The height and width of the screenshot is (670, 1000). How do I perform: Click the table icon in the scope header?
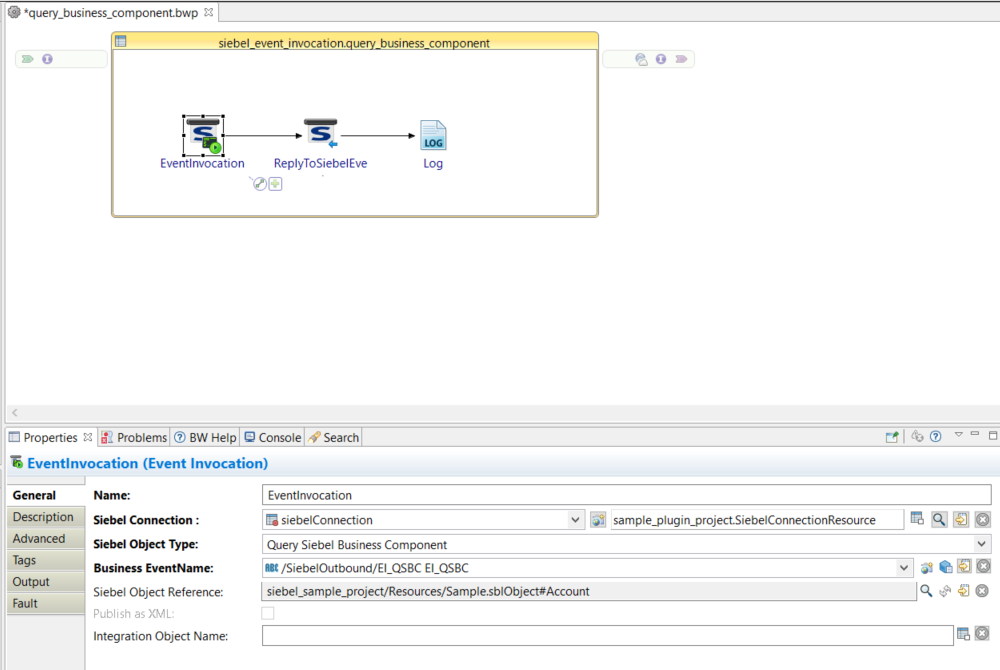[x=121, y=41]
